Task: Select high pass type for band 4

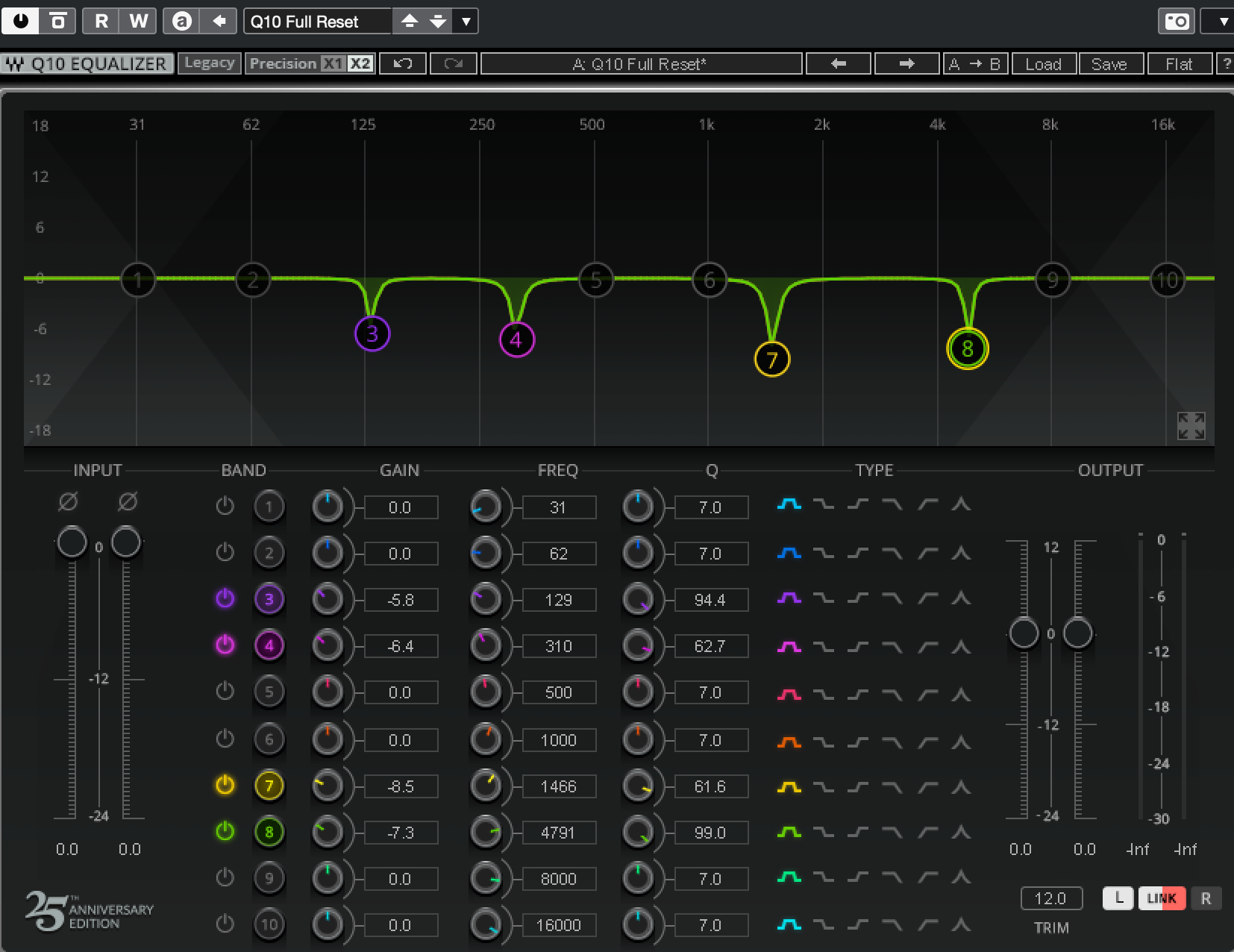Action: coord(927,646)
